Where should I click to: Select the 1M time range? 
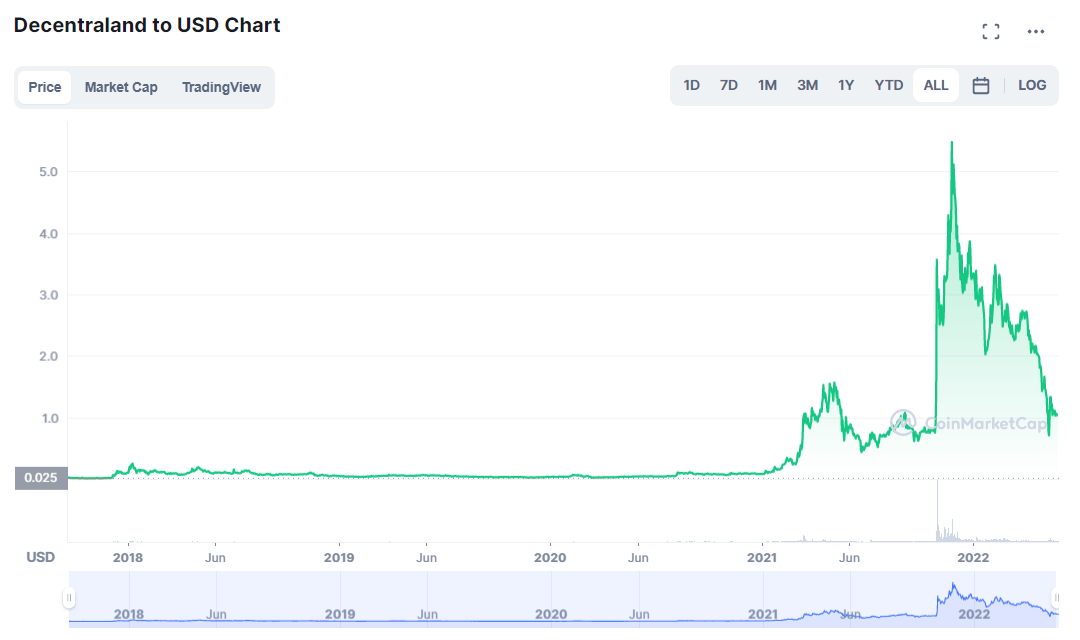tap(767, 85)
